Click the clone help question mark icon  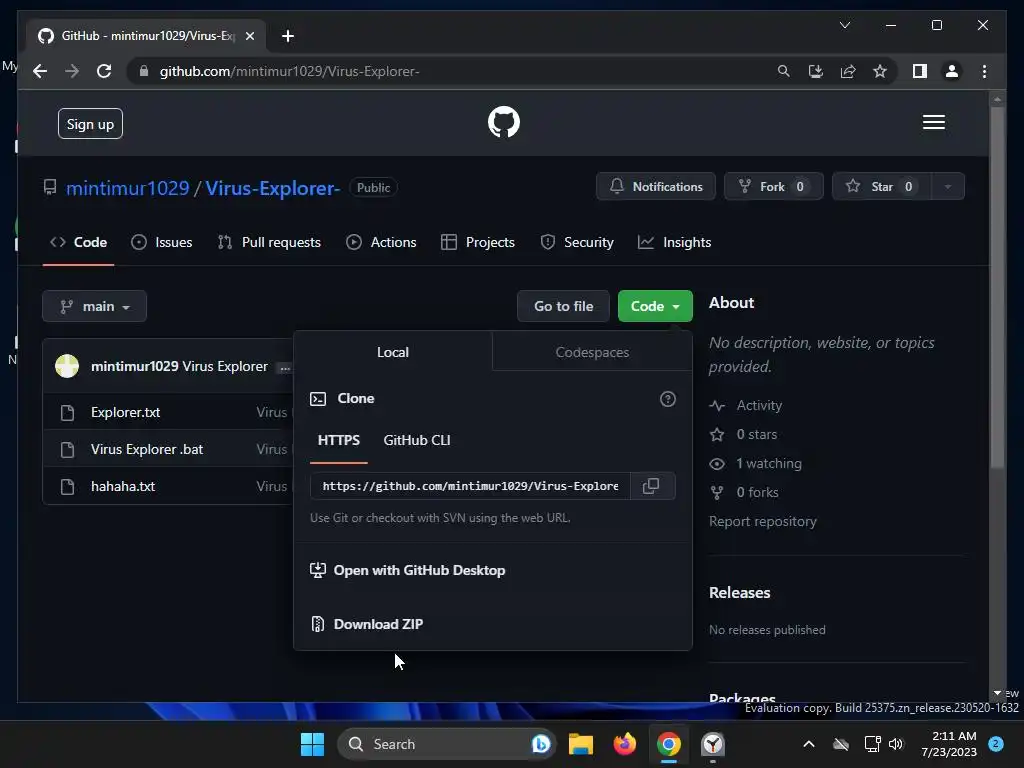pyautogui.click(x=667, y=399)
